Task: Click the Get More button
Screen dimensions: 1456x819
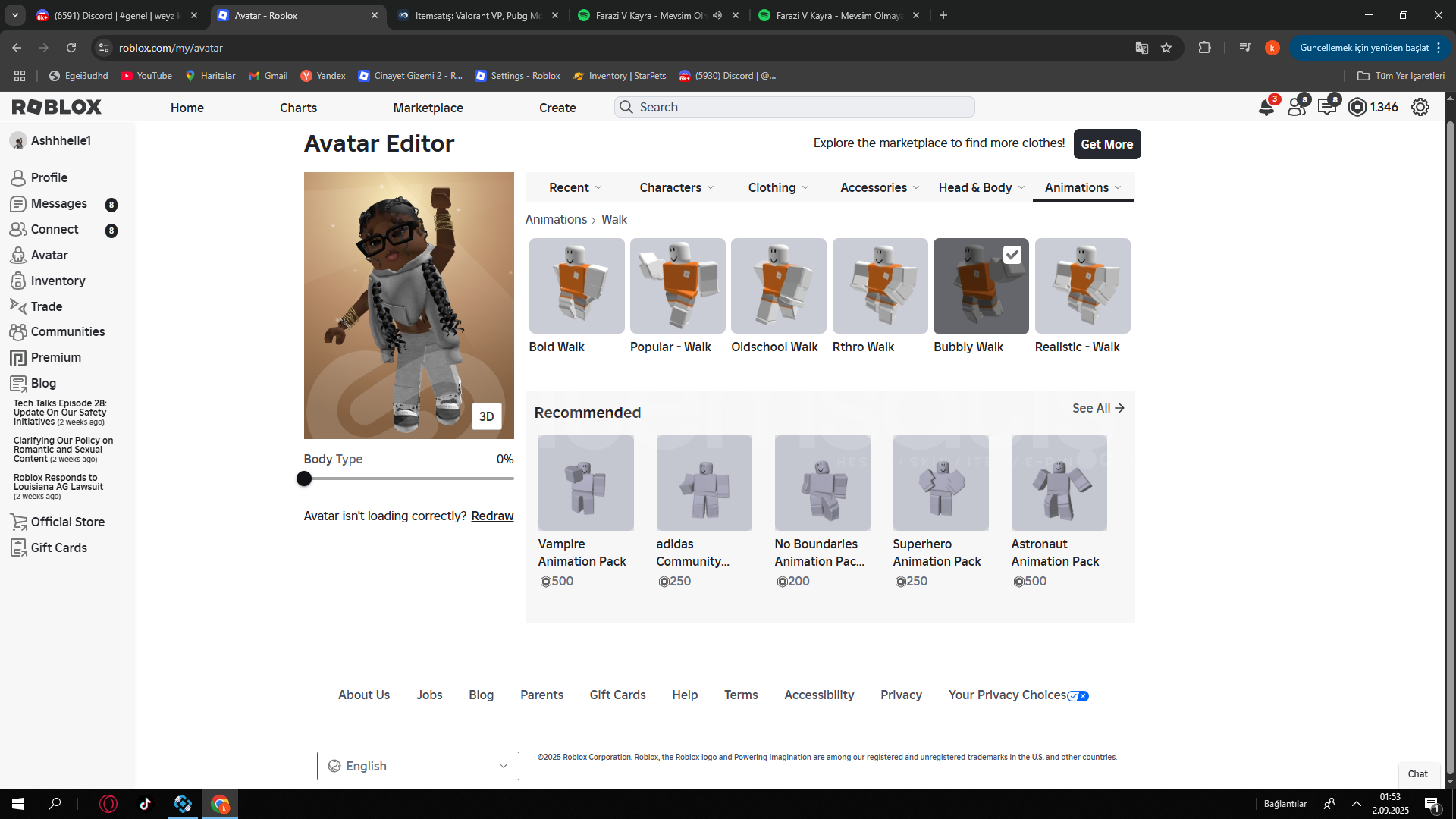Action: pos(1106,144)
